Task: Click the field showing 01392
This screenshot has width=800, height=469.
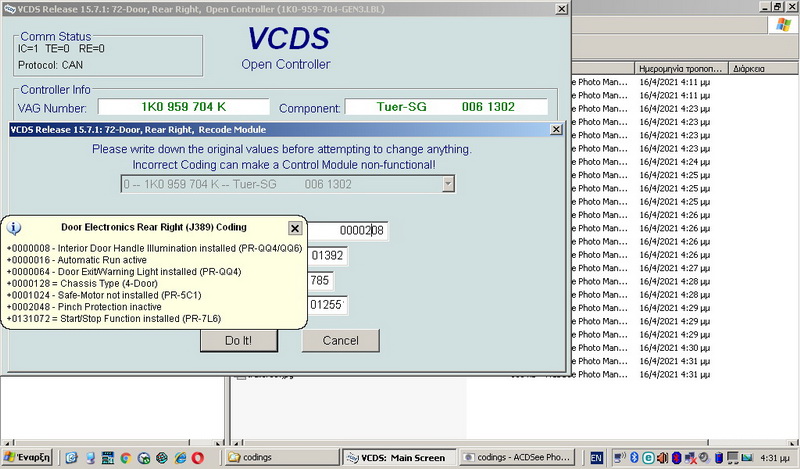Action: tap(328, 256)
